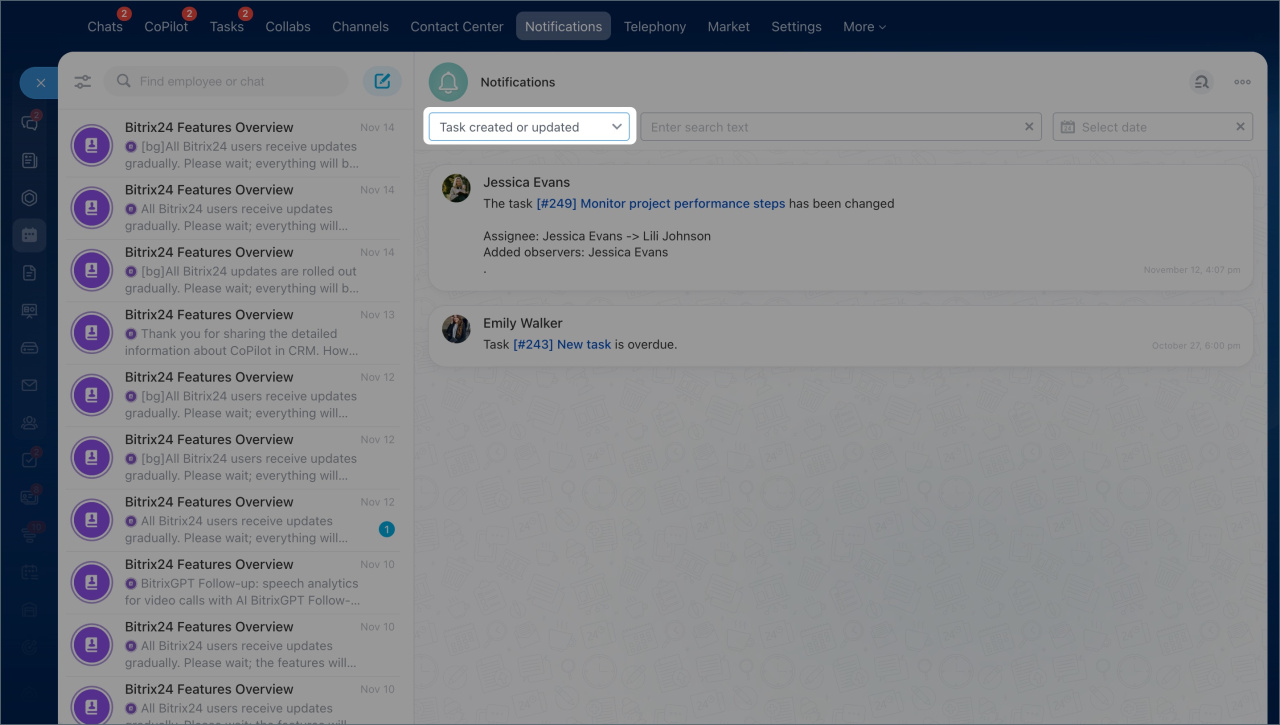Screen dimensions: 1280x725
Task: Click the Find employee or chat field
Action: [235, 82]
